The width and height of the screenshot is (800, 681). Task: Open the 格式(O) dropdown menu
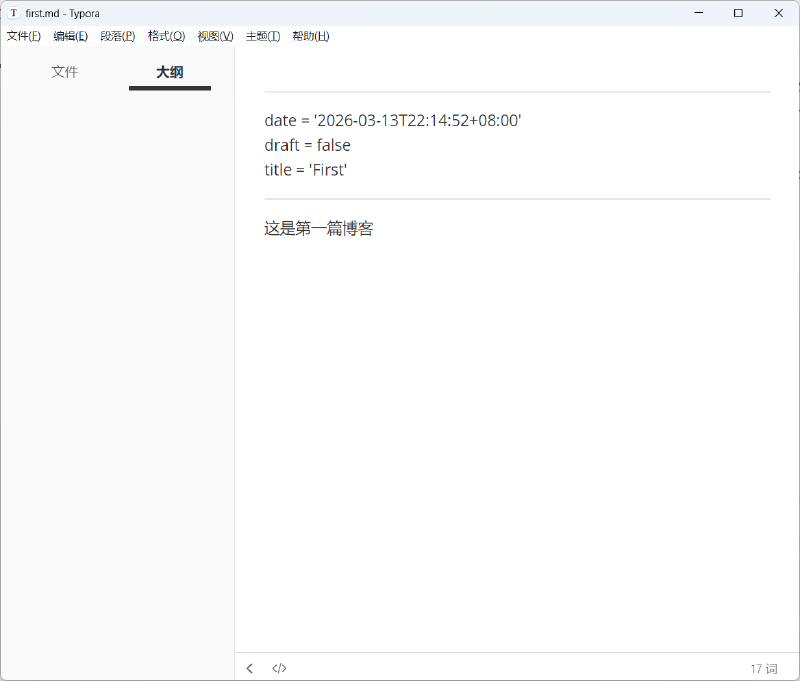point(165,36)
